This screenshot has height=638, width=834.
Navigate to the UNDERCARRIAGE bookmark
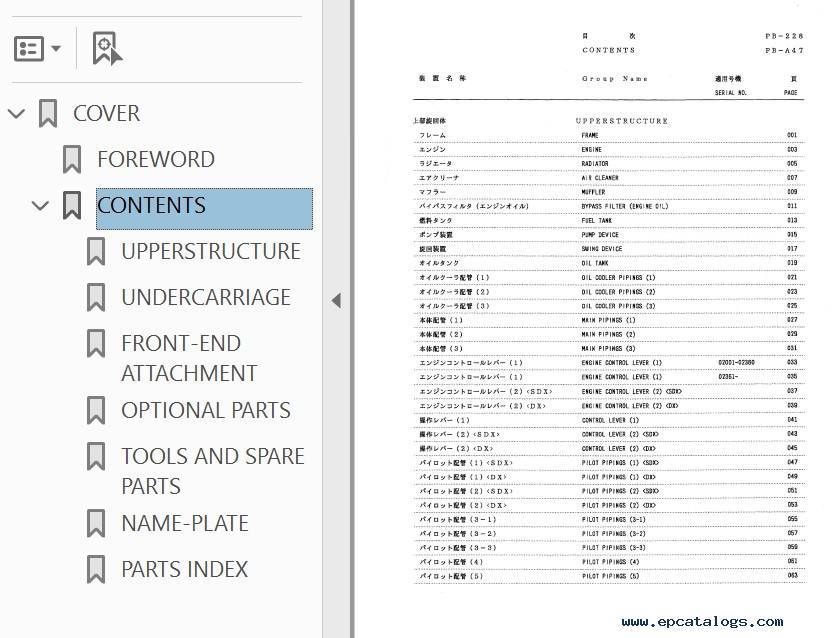click(x=206, y=297)
